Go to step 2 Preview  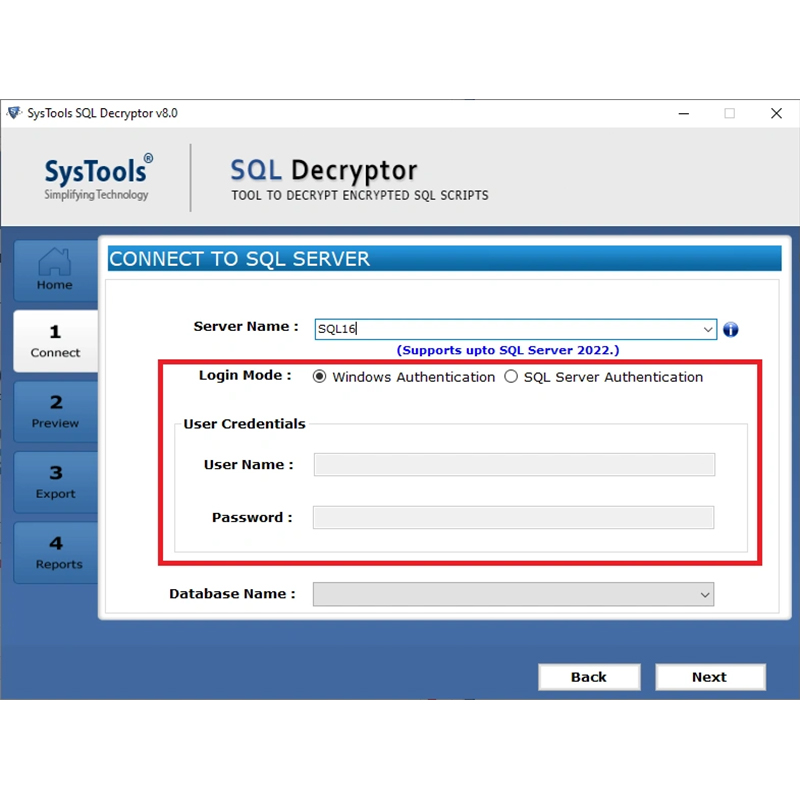55,411
